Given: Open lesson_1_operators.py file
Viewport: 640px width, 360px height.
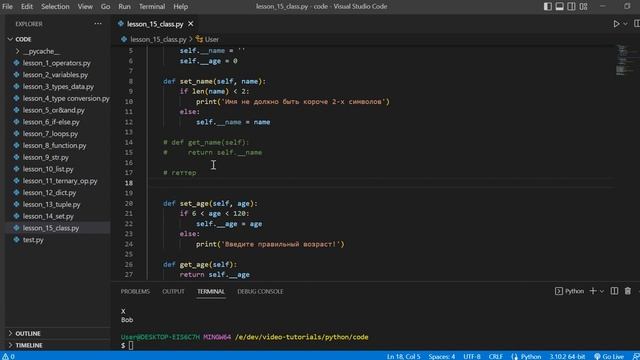Looking at the screenshot, I should (57, 63).
